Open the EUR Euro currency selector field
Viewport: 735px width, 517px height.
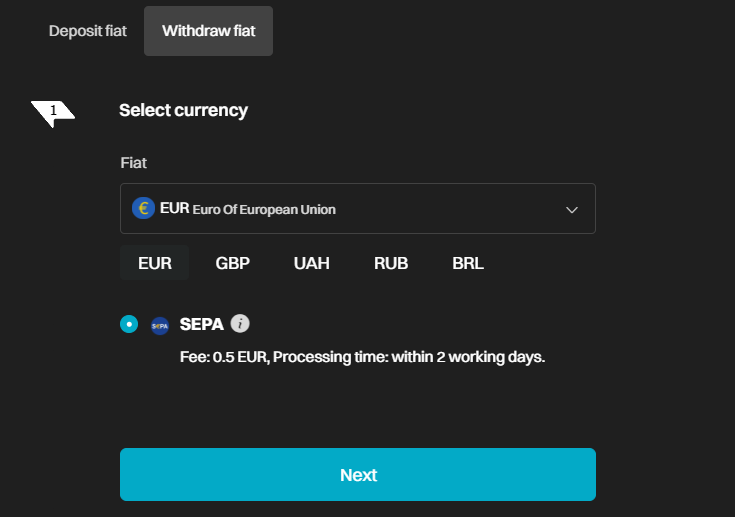tap(358, 209)
